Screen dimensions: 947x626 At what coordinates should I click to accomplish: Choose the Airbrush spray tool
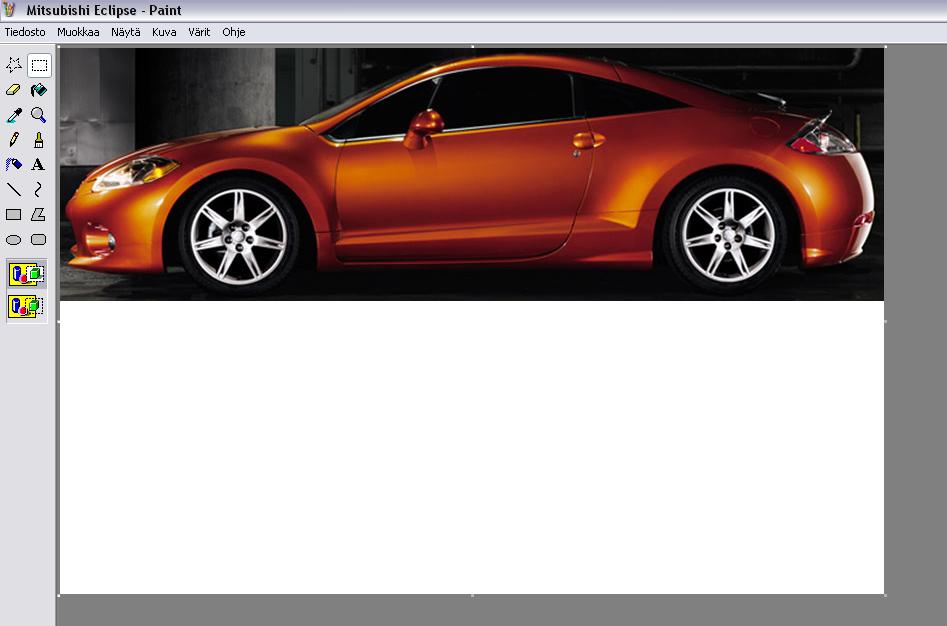coord(14,164)
